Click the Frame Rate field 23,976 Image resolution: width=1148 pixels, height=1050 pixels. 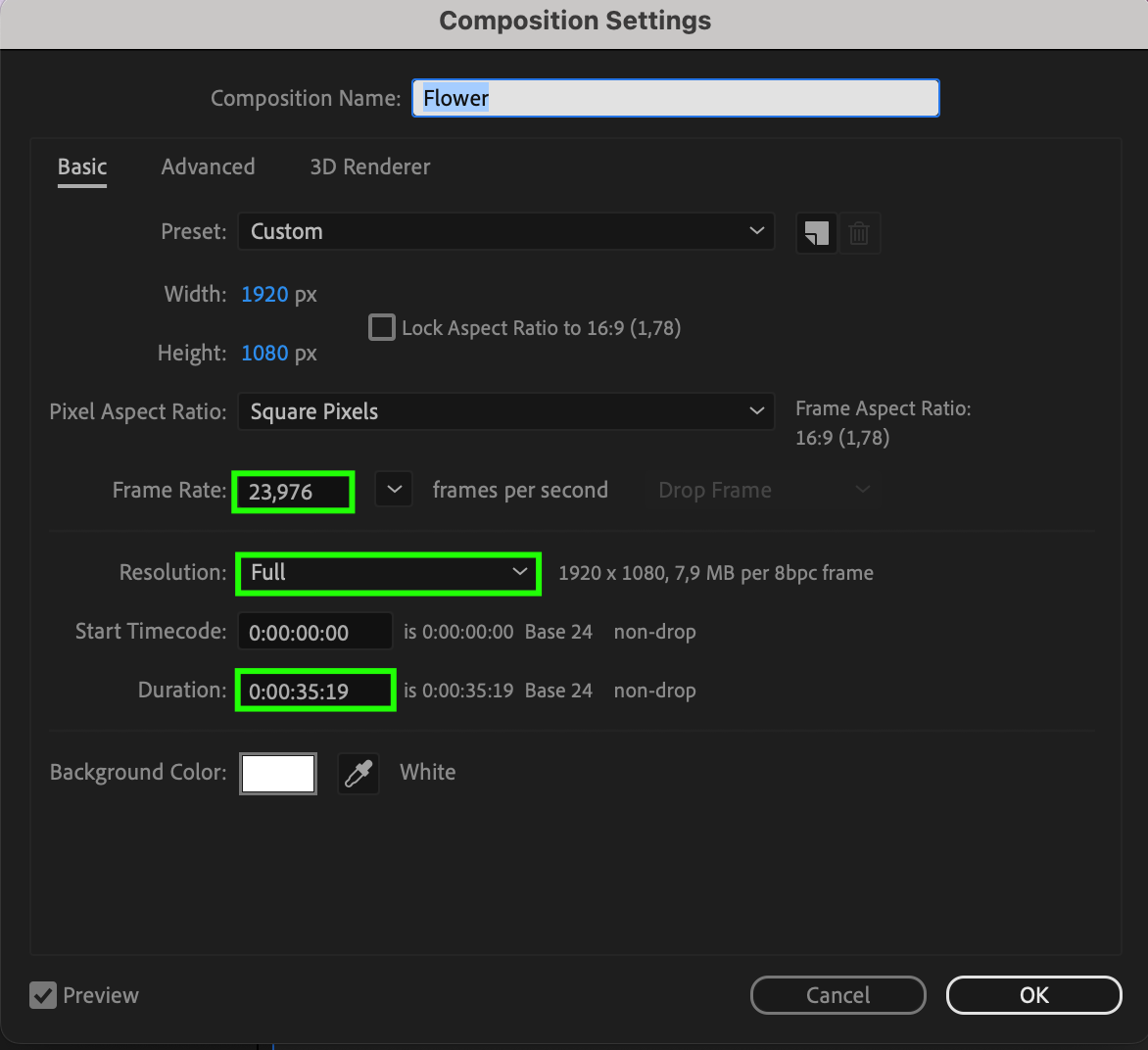pos(294,492)
